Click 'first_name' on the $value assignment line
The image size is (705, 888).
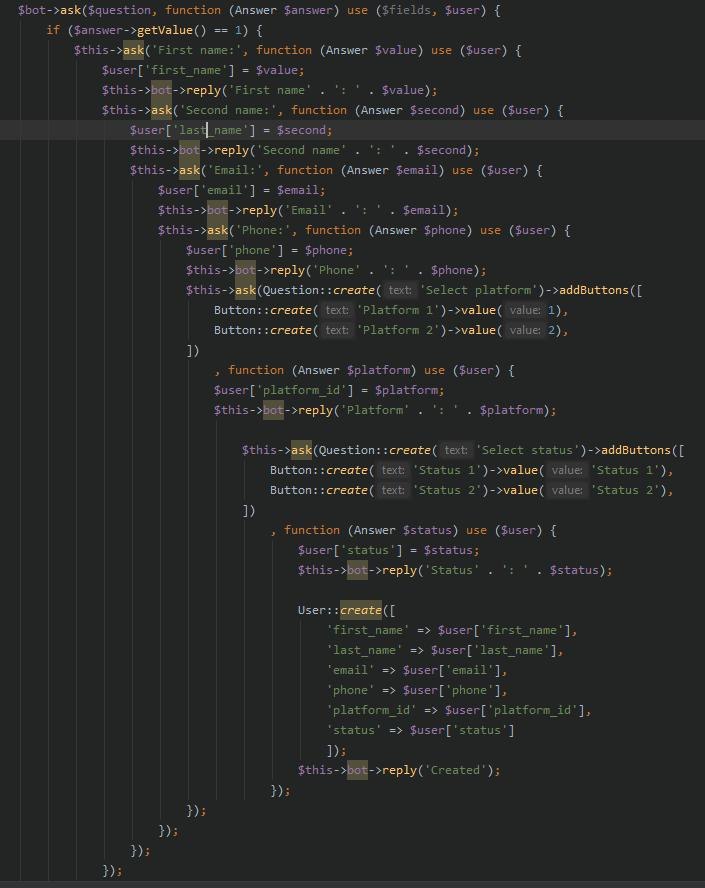pos(186,70)
